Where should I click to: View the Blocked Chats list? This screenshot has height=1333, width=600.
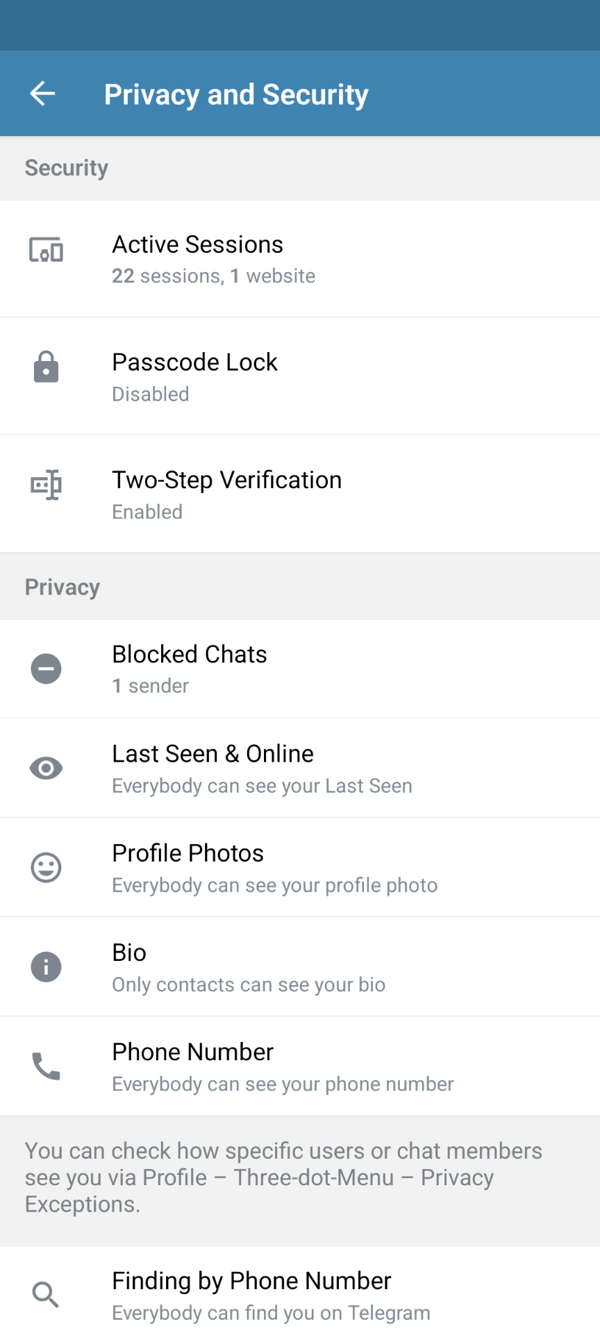[300, 668]
